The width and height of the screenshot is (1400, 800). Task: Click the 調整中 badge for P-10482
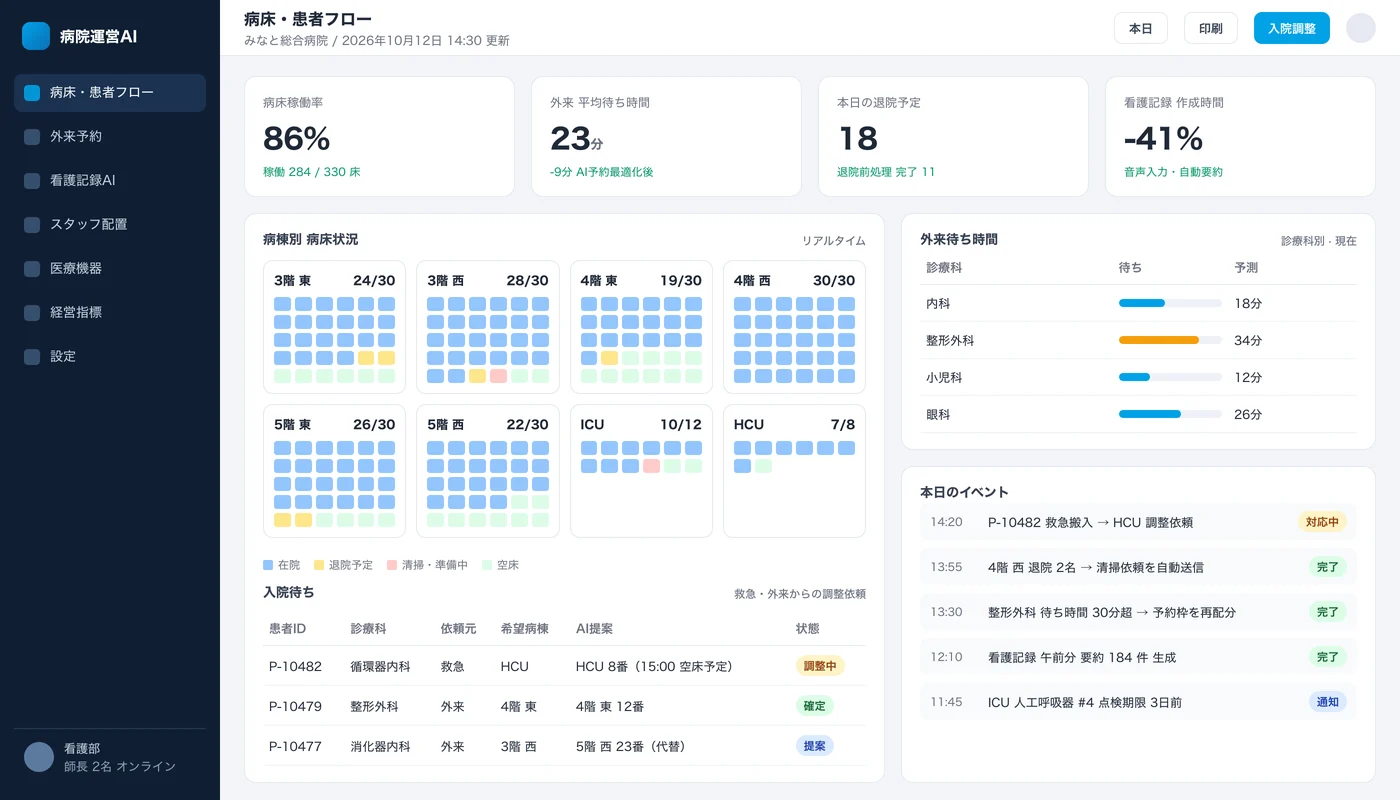click(820, 666)
